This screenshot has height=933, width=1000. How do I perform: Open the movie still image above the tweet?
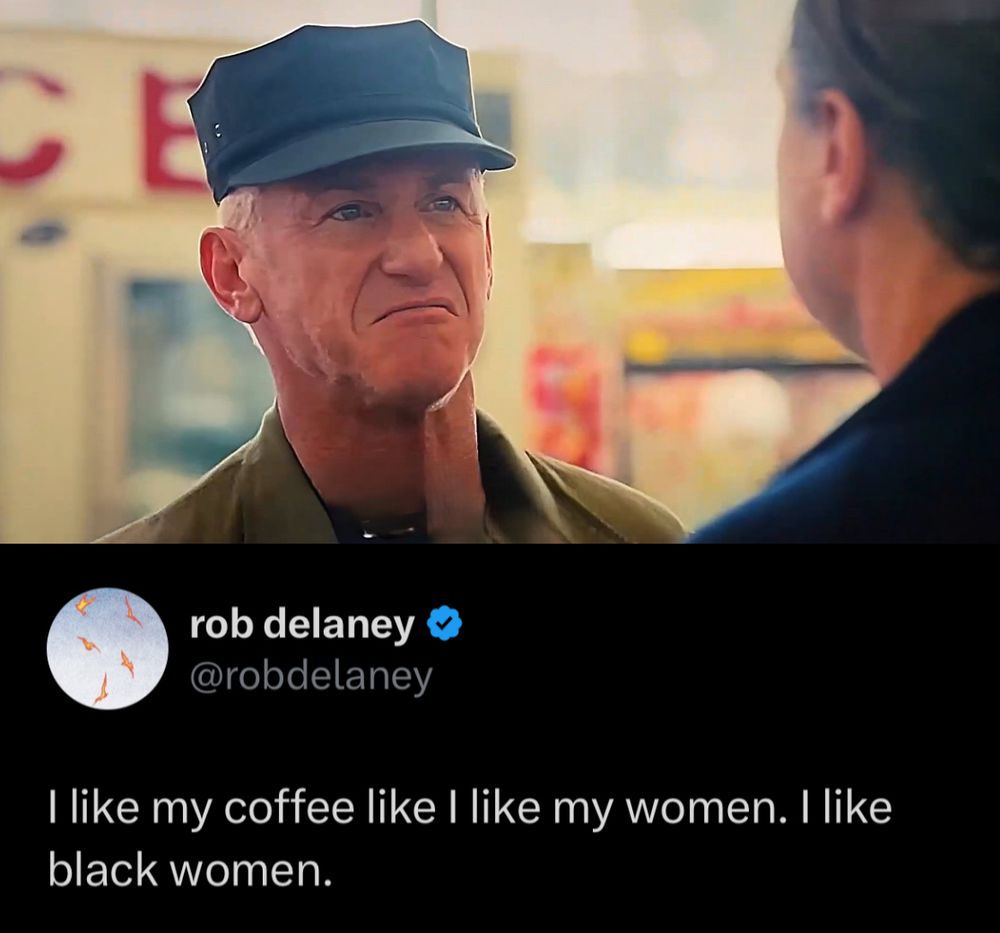500,272
